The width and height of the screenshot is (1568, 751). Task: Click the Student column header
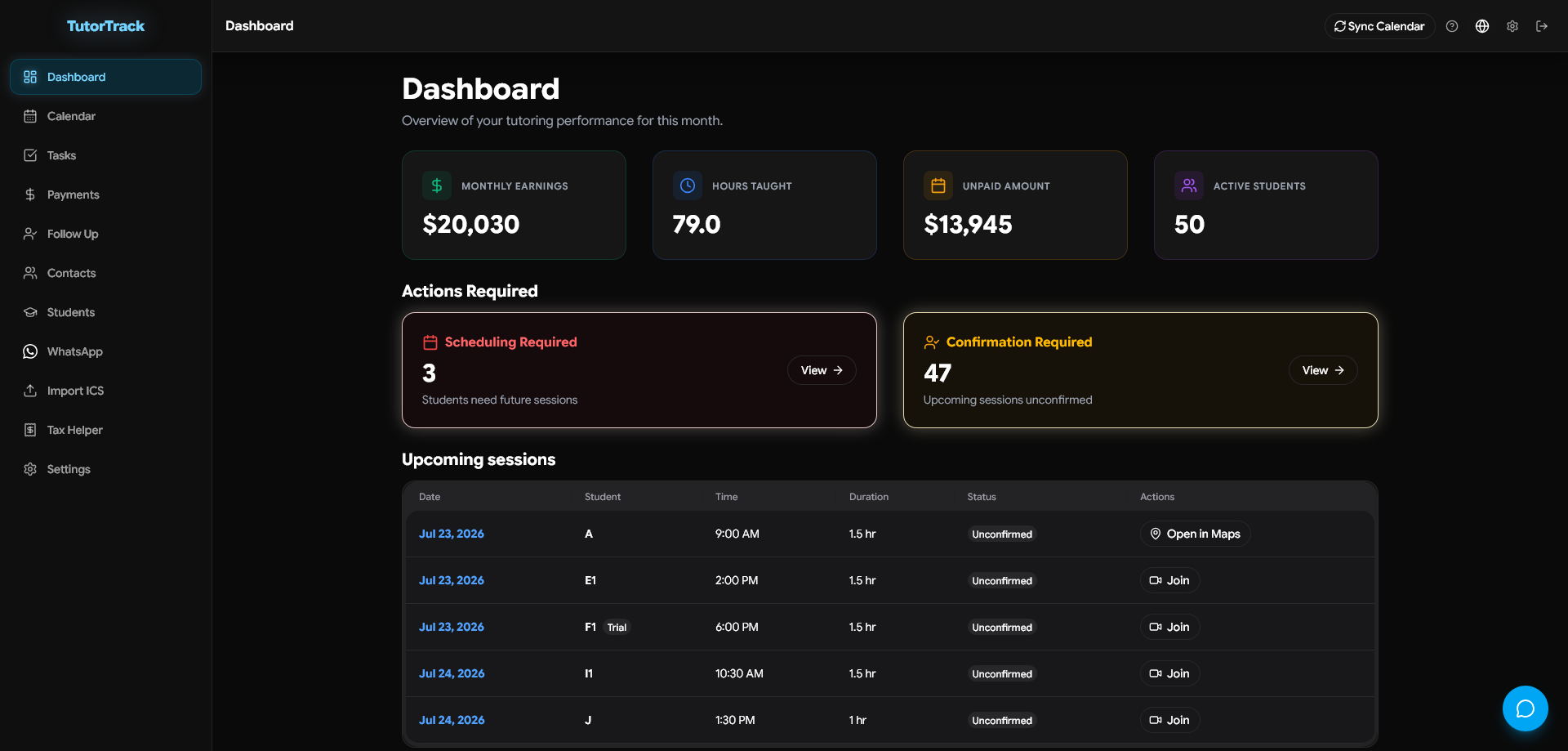603,497
